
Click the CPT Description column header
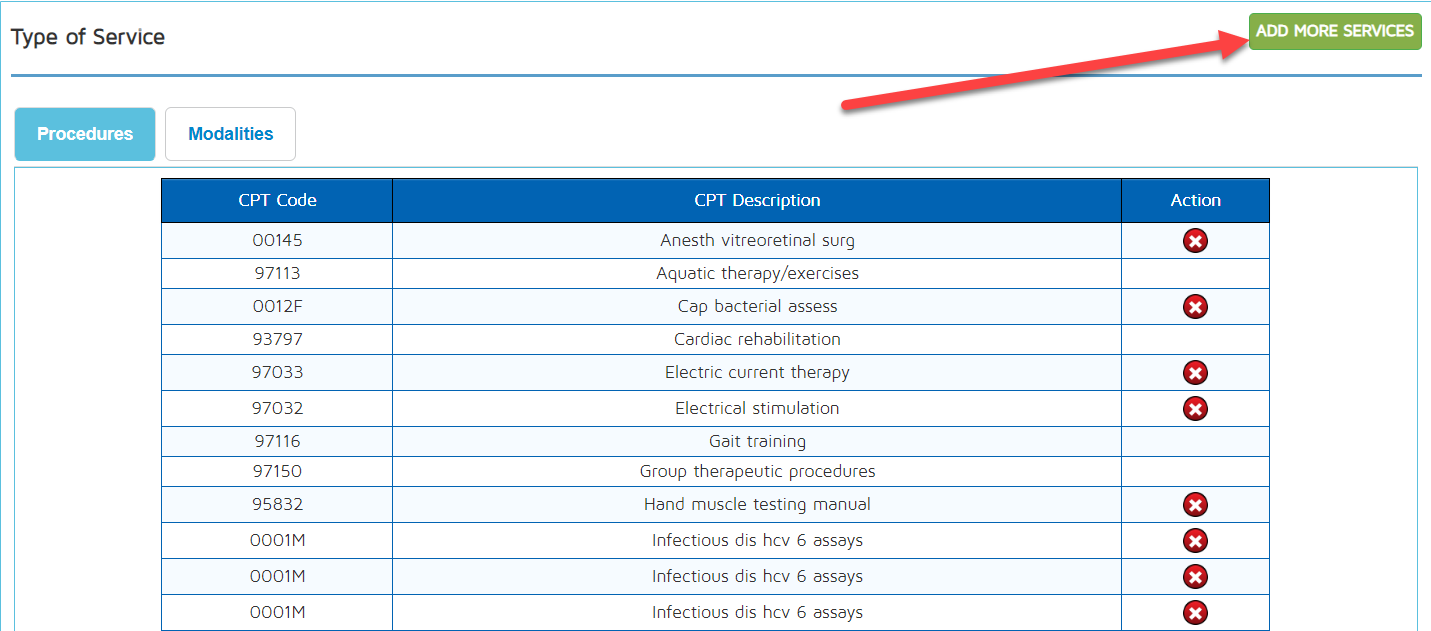click(757, 200)
